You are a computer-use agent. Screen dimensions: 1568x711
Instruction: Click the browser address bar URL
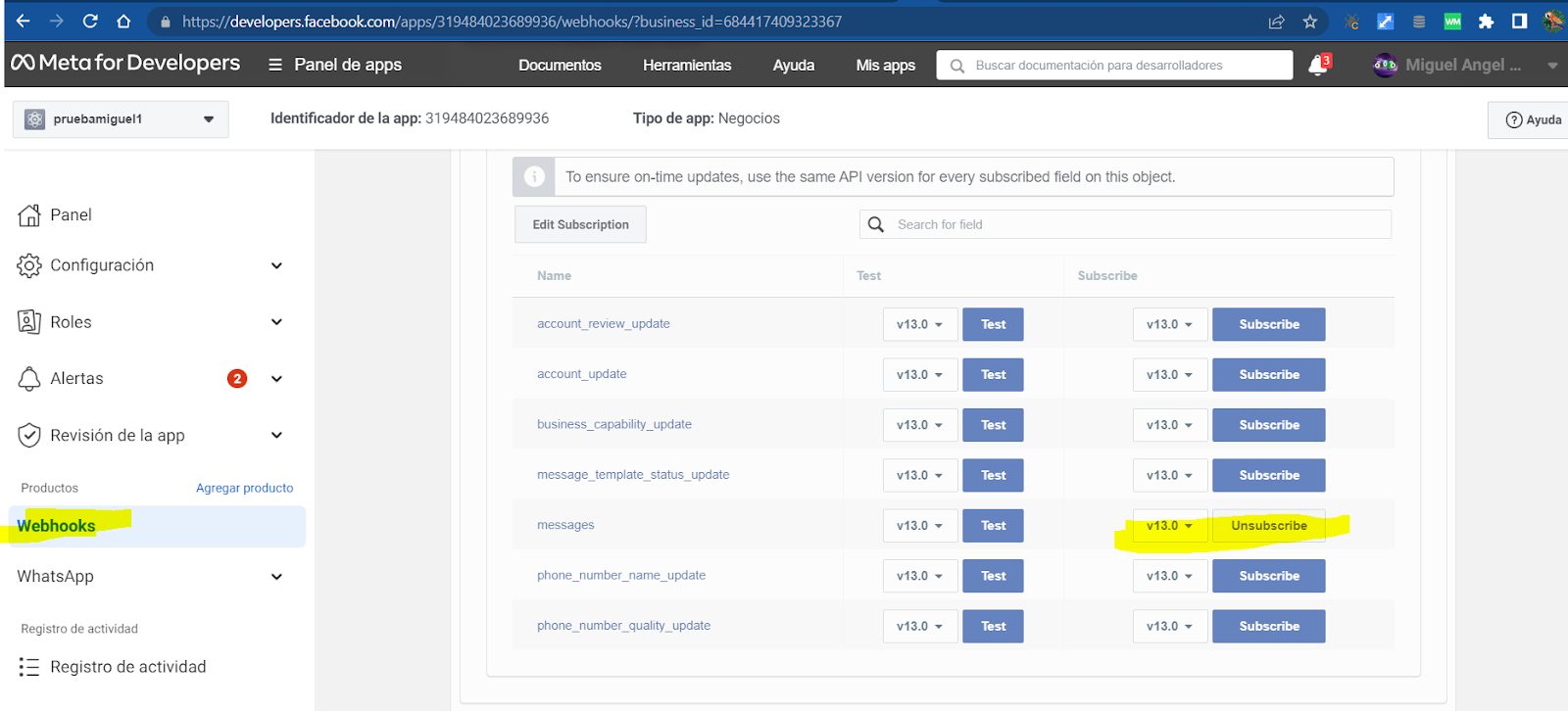(512, 22)
